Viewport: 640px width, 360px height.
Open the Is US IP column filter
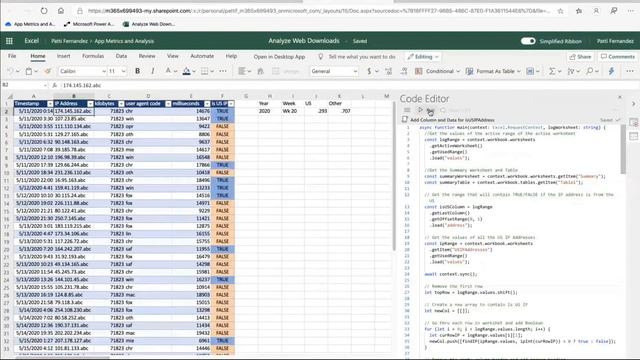231,104
